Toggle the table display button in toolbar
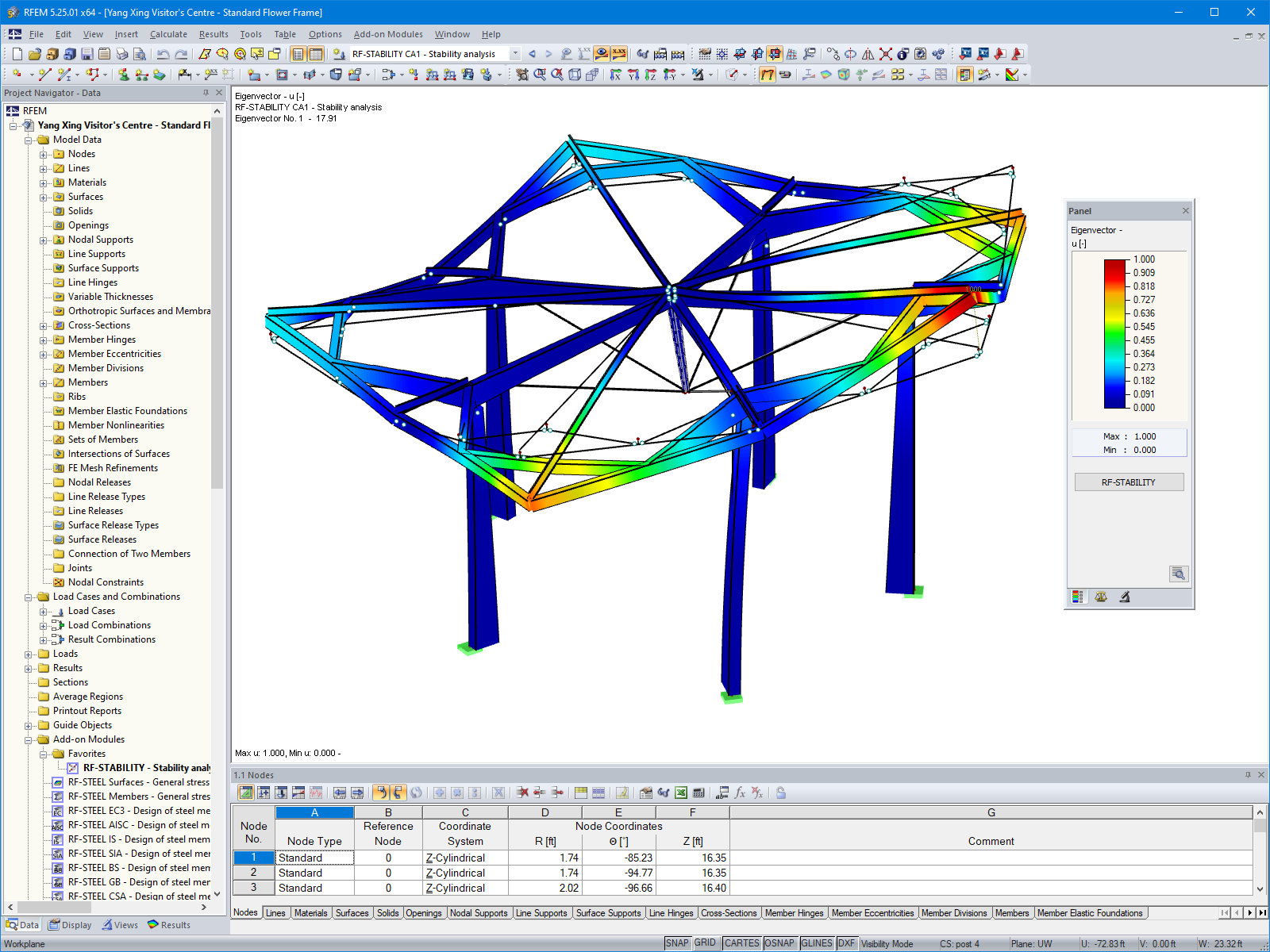Image resolution: width=1270 pixels, height=952 pixels. coord(316,54)
